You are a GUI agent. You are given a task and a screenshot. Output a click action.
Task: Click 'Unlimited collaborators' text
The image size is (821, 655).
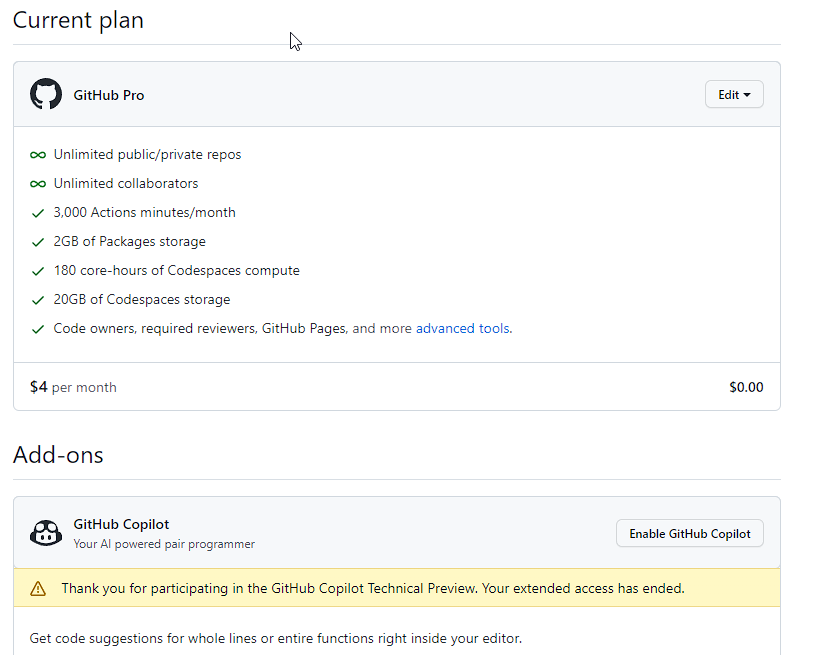pyautogui.click(x=126, y=183)
